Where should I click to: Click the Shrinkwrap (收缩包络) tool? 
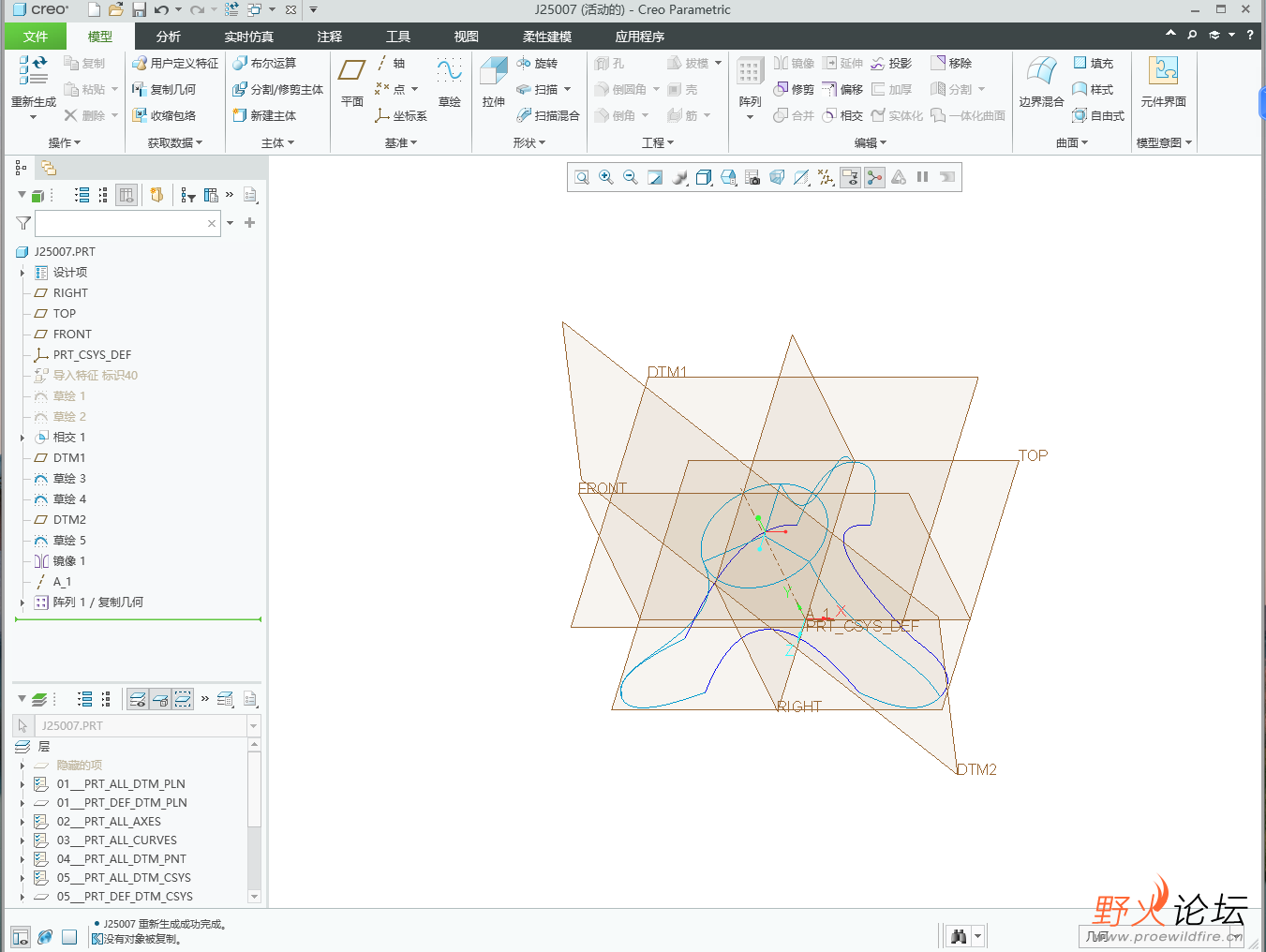click(164, 115)
